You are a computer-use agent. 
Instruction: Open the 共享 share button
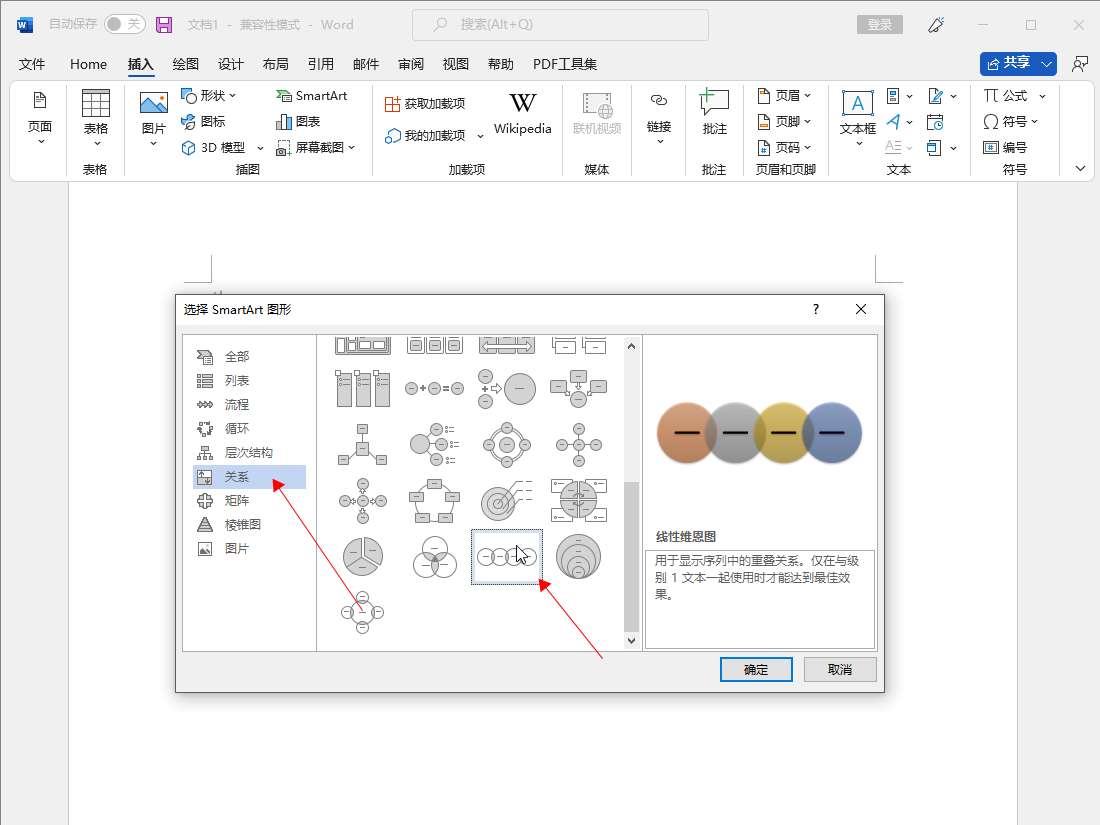click(1008, 63)
